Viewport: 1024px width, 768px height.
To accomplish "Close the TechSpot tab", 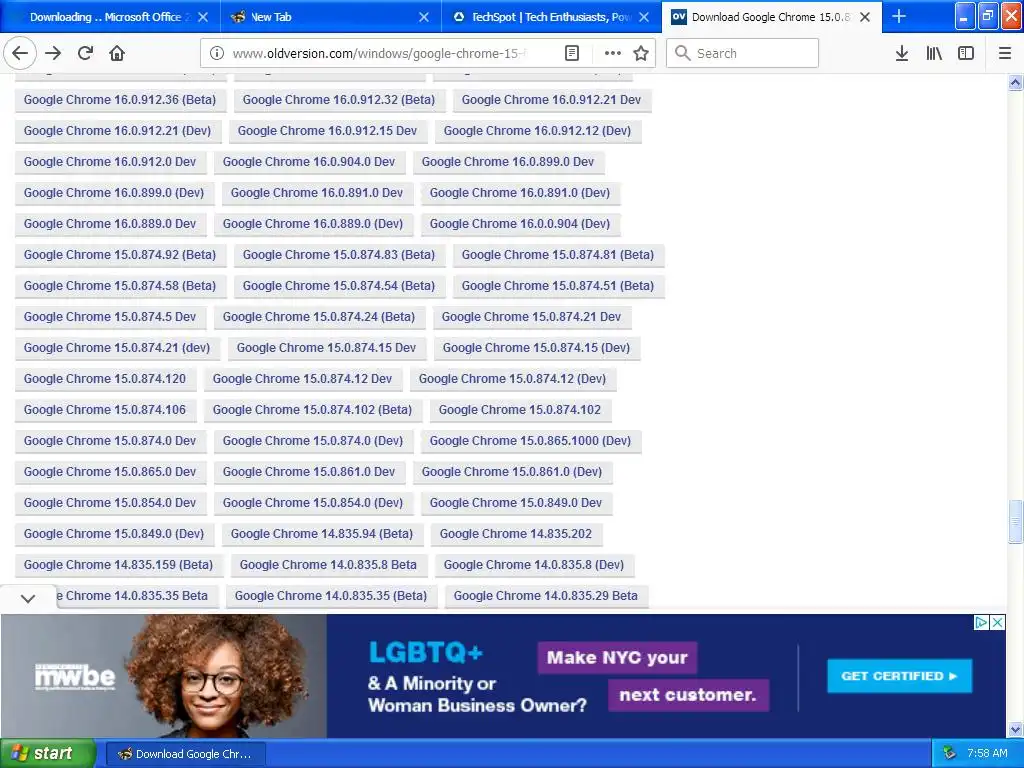I will point(644,17).
